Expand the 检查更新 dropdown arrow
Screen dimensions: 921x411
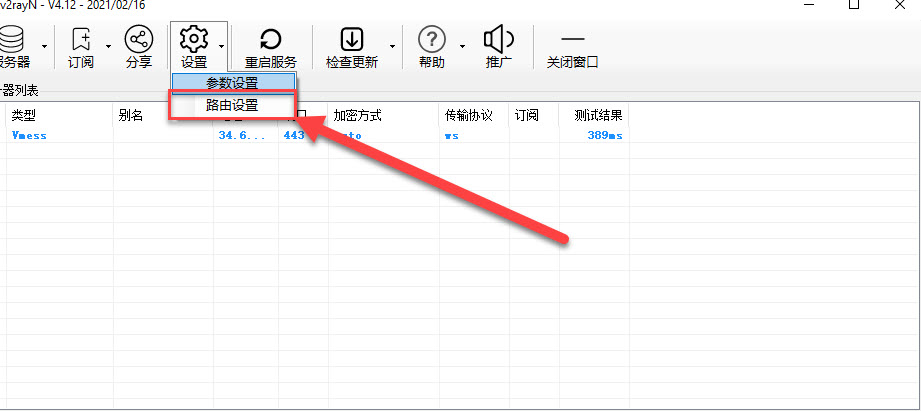[392, 46]
